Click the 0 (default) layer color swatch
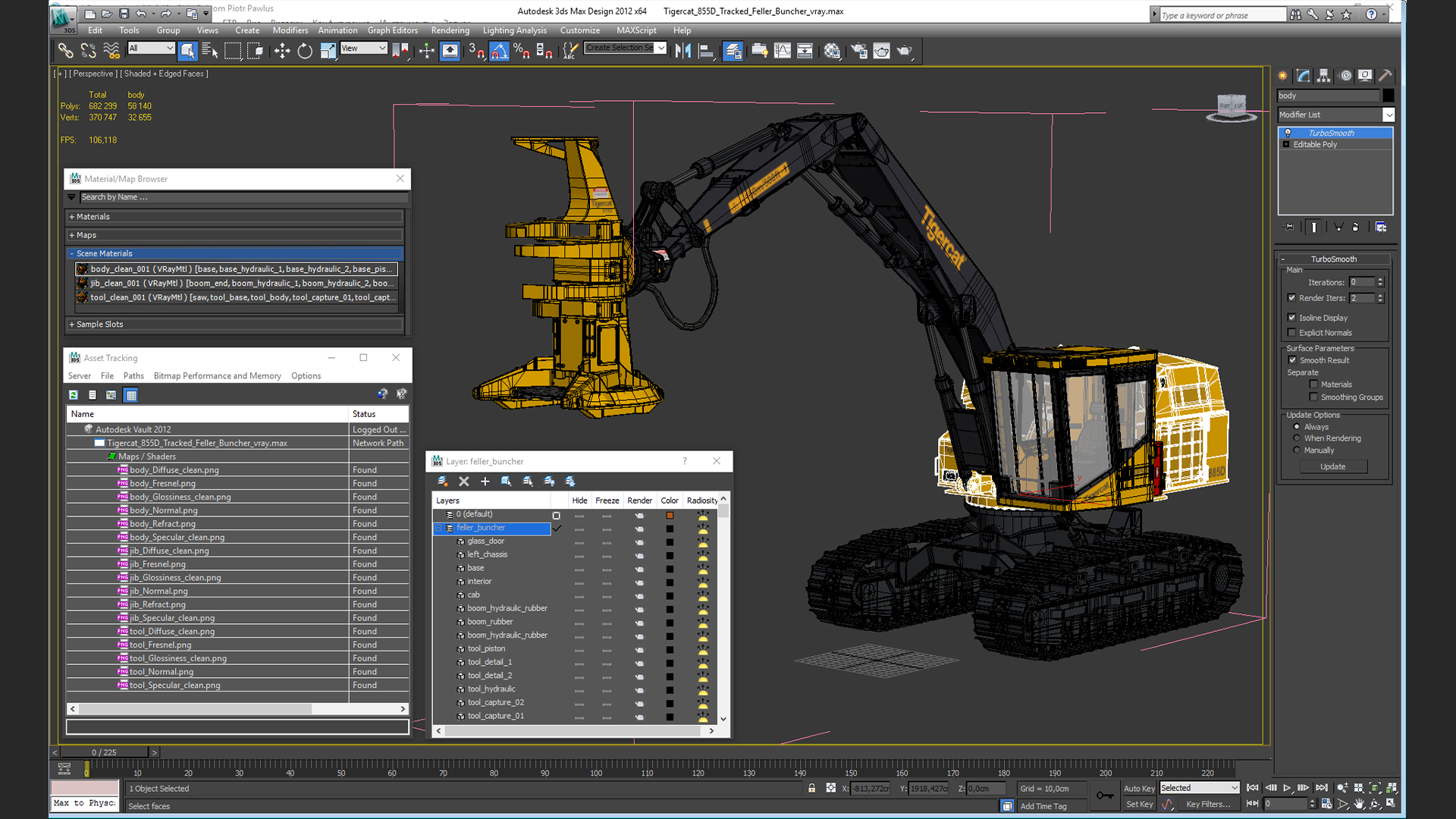This screenshot has height=819, width=1456. tap(670, 515)
